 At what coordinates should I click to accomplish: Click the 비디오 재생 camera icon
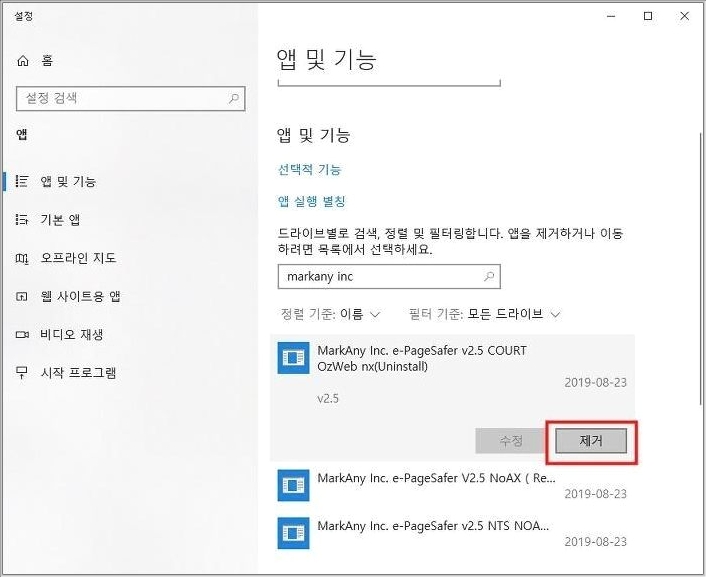pos(22,335)
